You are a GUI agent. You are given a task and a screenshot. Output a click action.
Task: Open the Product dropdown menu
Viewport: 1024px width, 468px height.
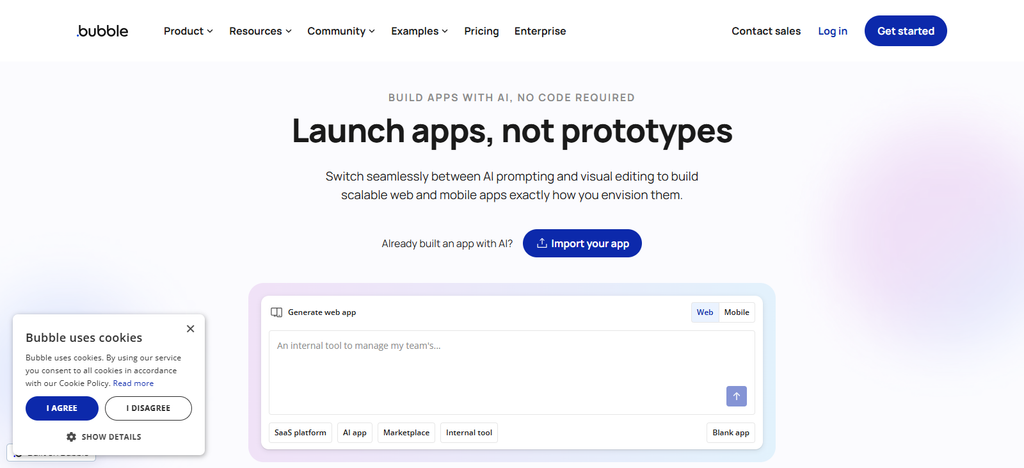188,31
